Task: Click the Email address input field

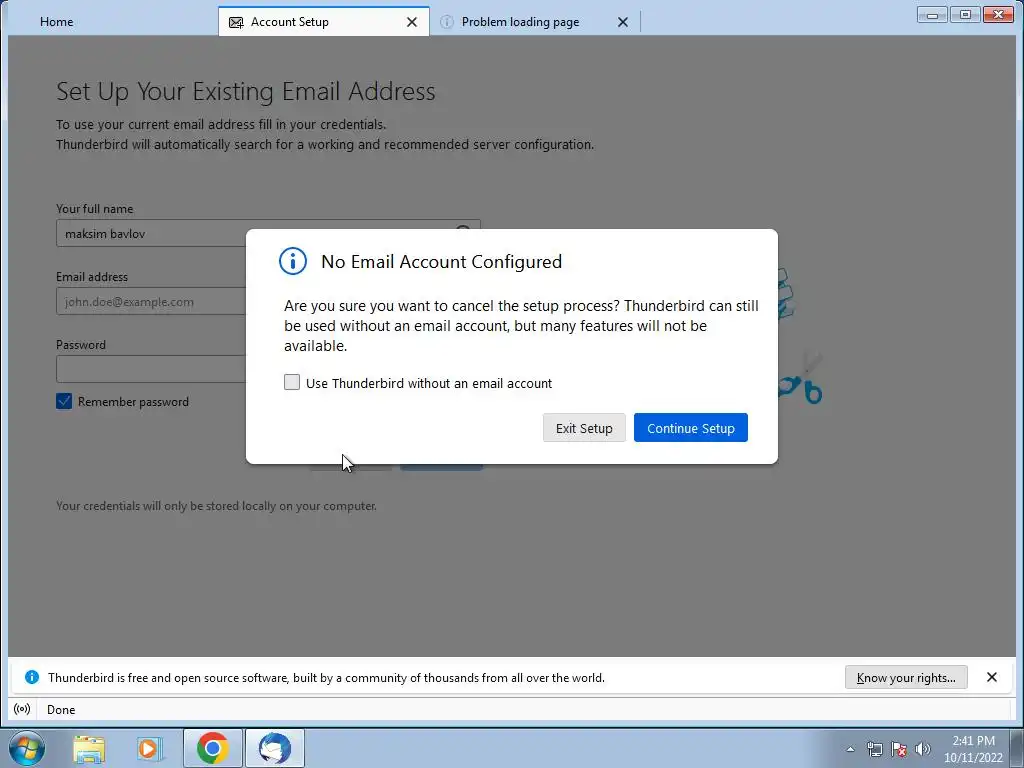Action: tap(152, 302)
